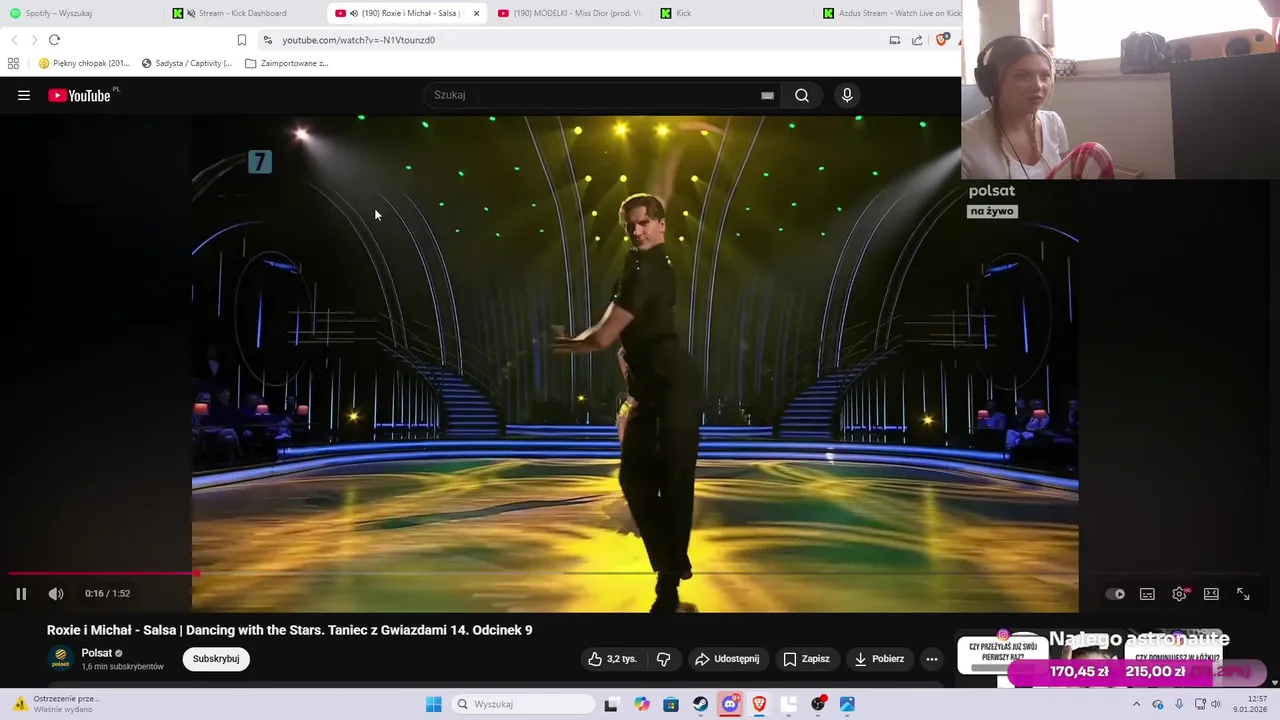This screenshot has width=1280, height=720.
Task: Open Microsoft Store from taskbar
Action: [x=671, y=704]
